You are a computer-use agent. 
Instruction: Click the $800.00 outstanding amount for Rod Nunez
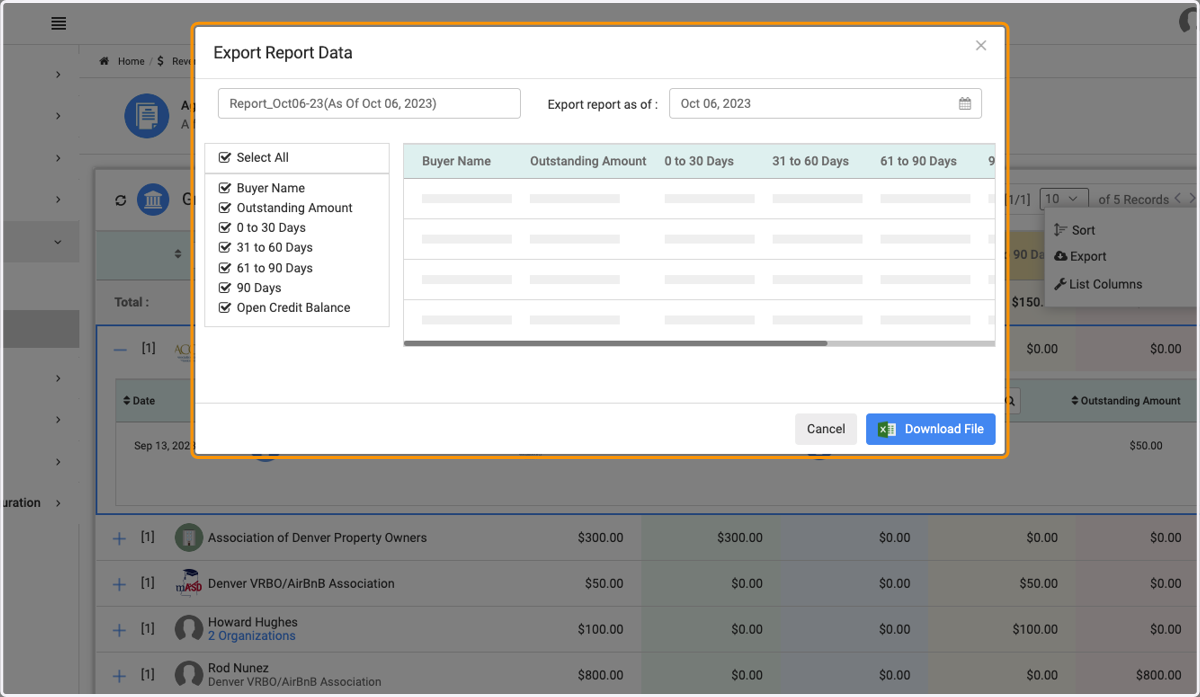(600, 675)
